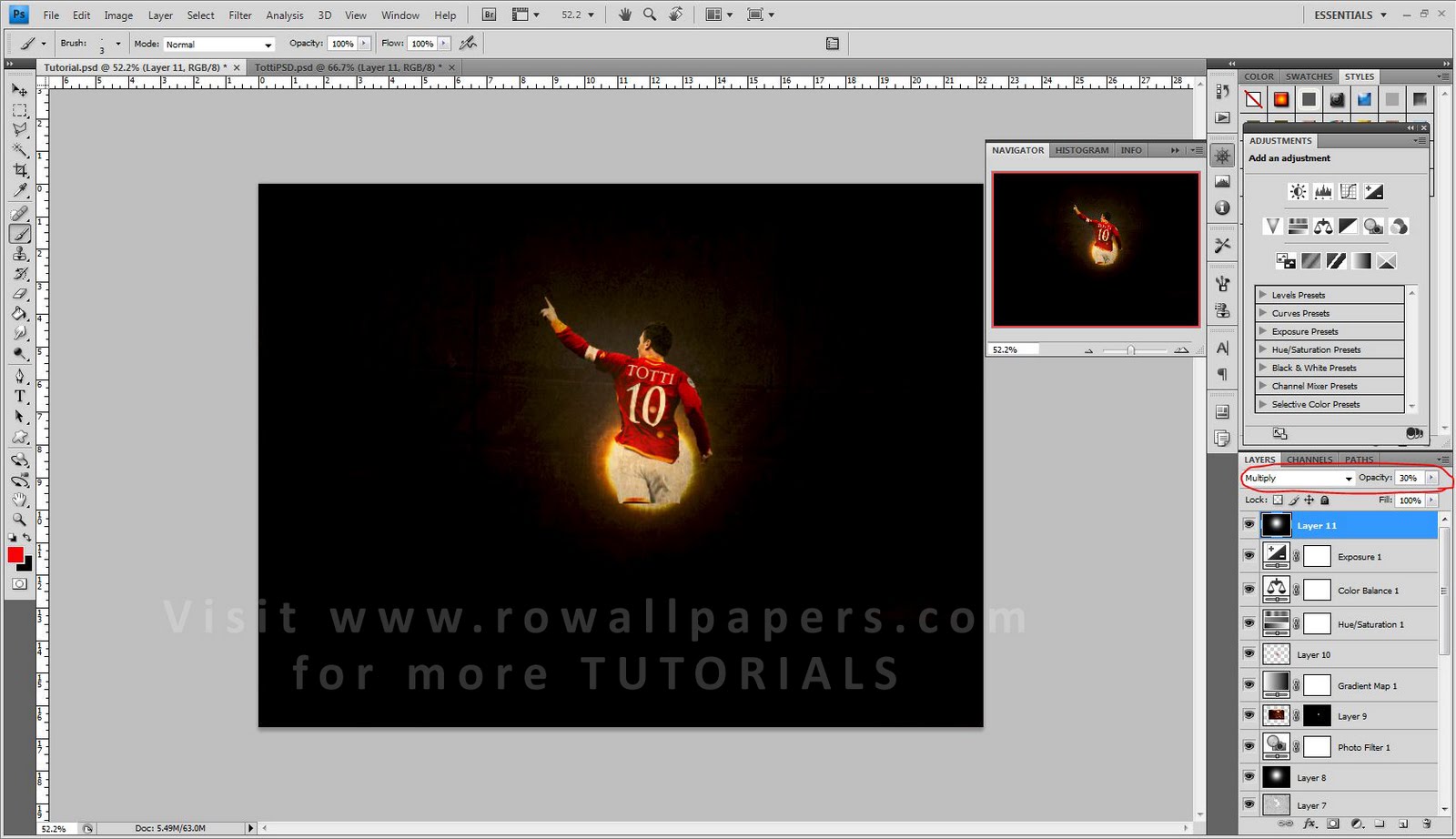Screen dimensions: 1456x839
Task: Select the Layer 10 layer
Action: click(1348, 654)
